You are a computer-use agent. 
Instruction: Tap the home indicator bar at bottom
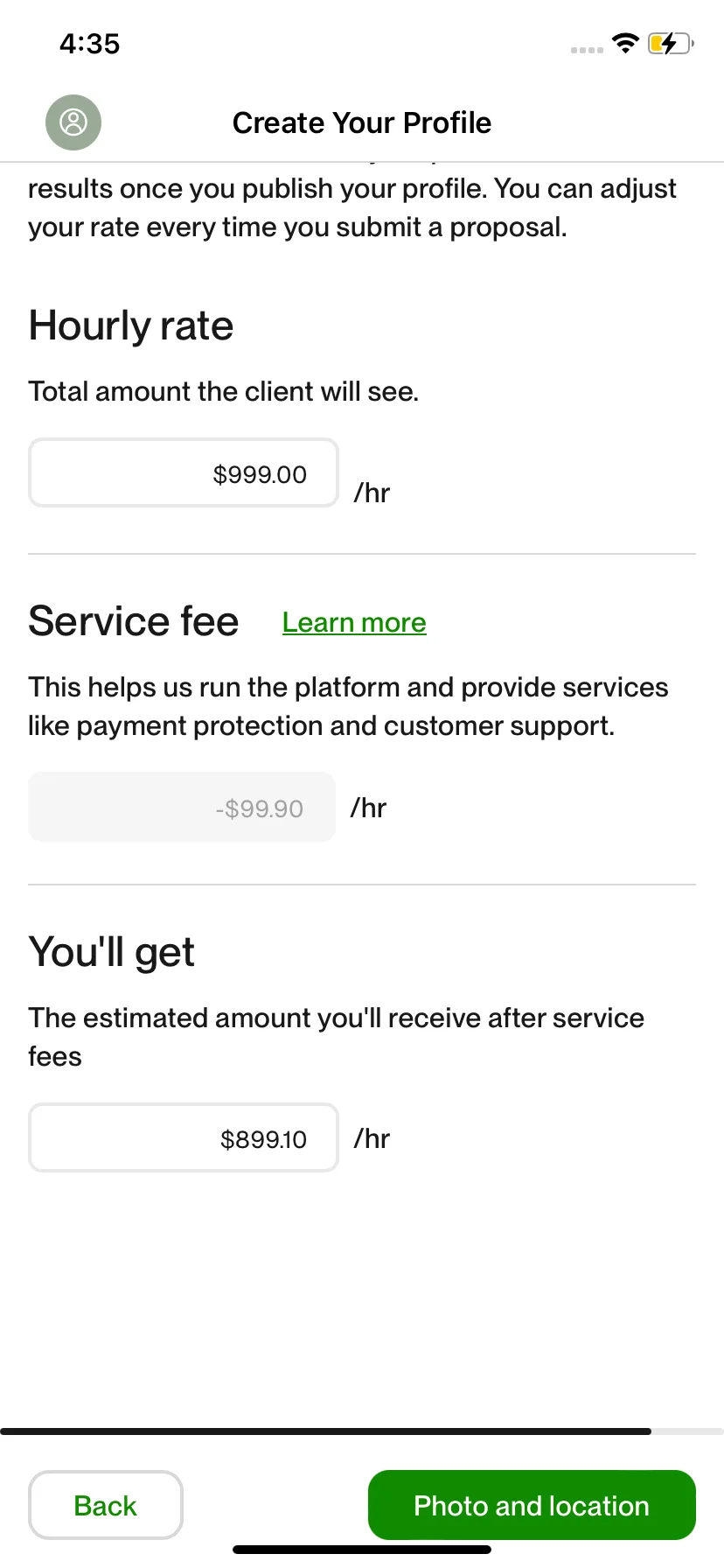(x=362, y=1550)
